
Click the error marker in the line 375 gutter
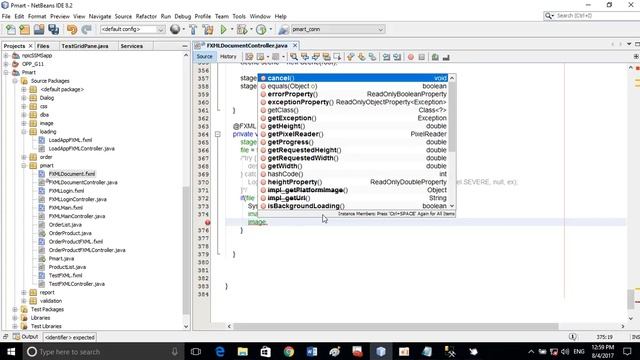click(207, 222)
